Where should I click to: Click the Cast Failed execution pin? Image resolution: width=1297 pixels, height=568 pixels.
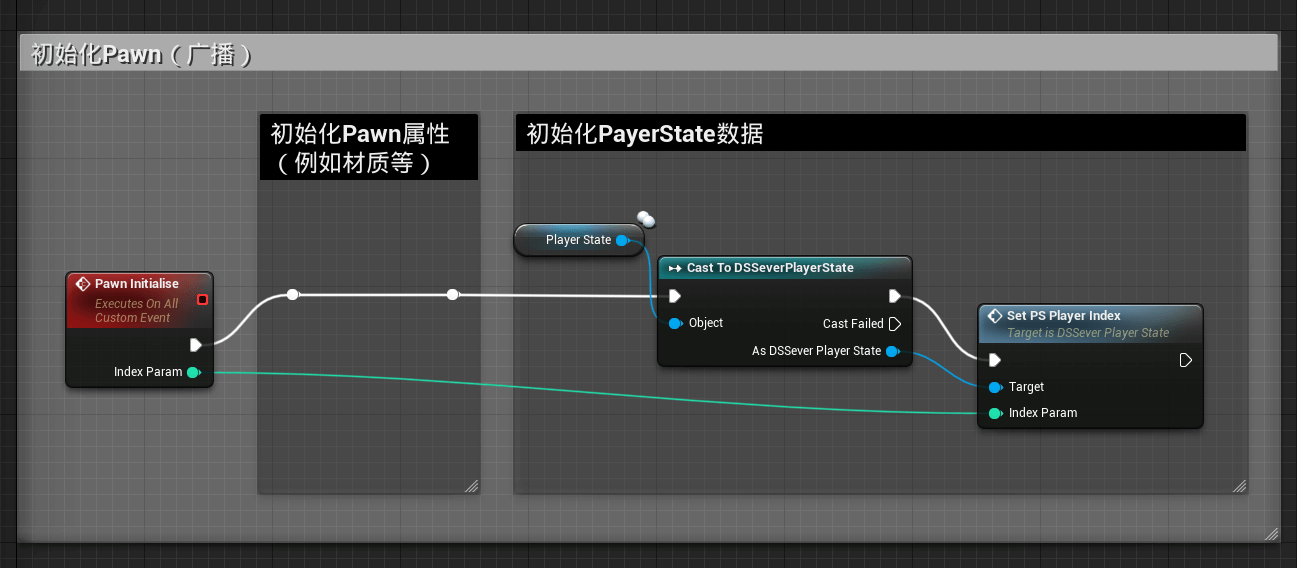(x=895, y=324)
